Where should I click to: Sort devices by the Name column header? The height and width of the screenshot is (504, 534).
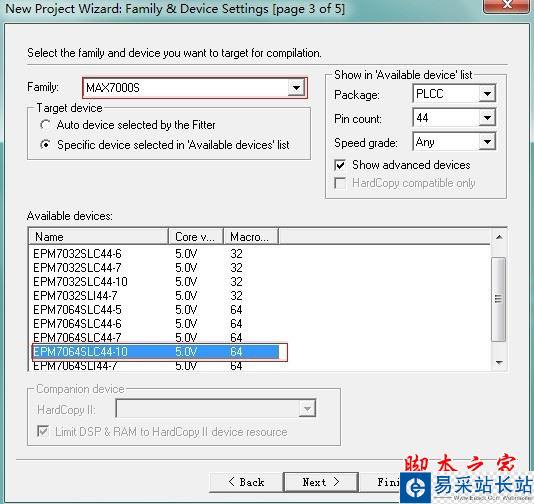(98, 237)
